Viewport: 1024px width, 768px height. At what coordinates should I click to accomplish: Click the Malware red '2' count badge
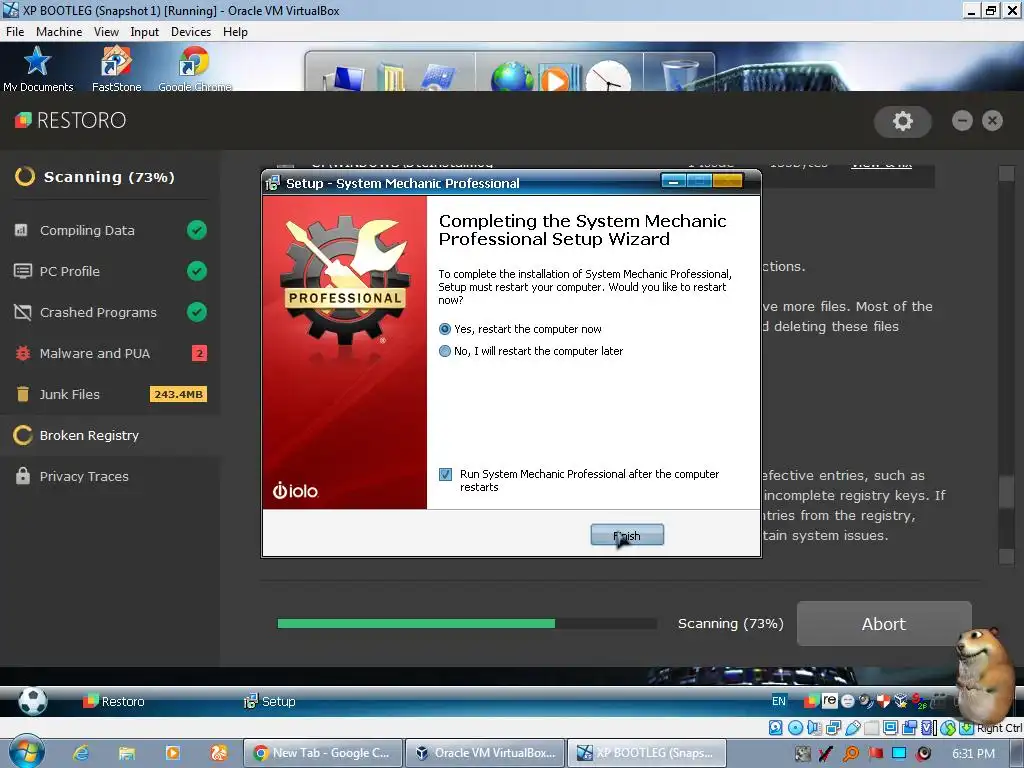click(199, 353)
